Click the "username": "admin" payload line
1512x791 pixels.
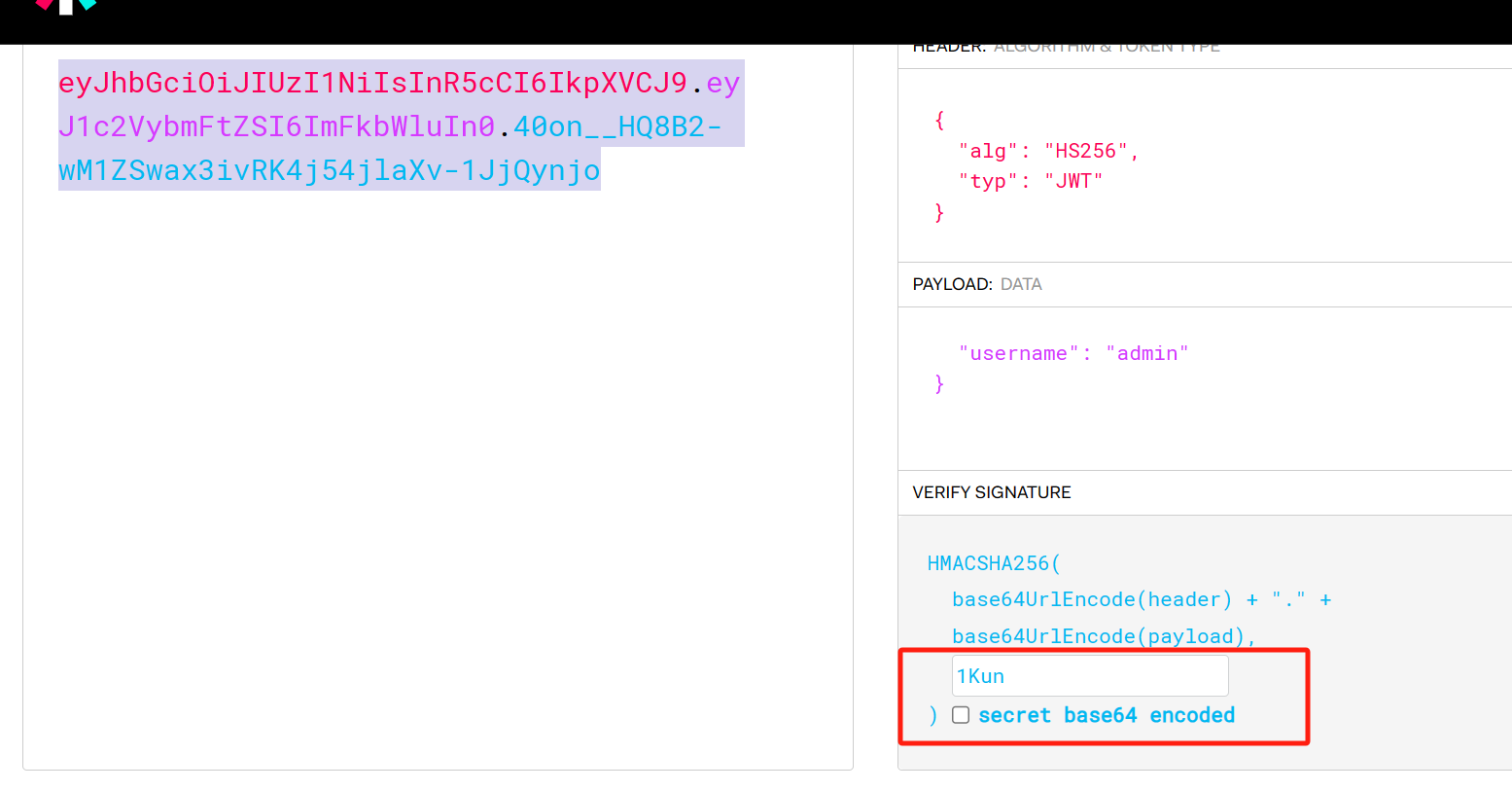(x=1073, y=353)
